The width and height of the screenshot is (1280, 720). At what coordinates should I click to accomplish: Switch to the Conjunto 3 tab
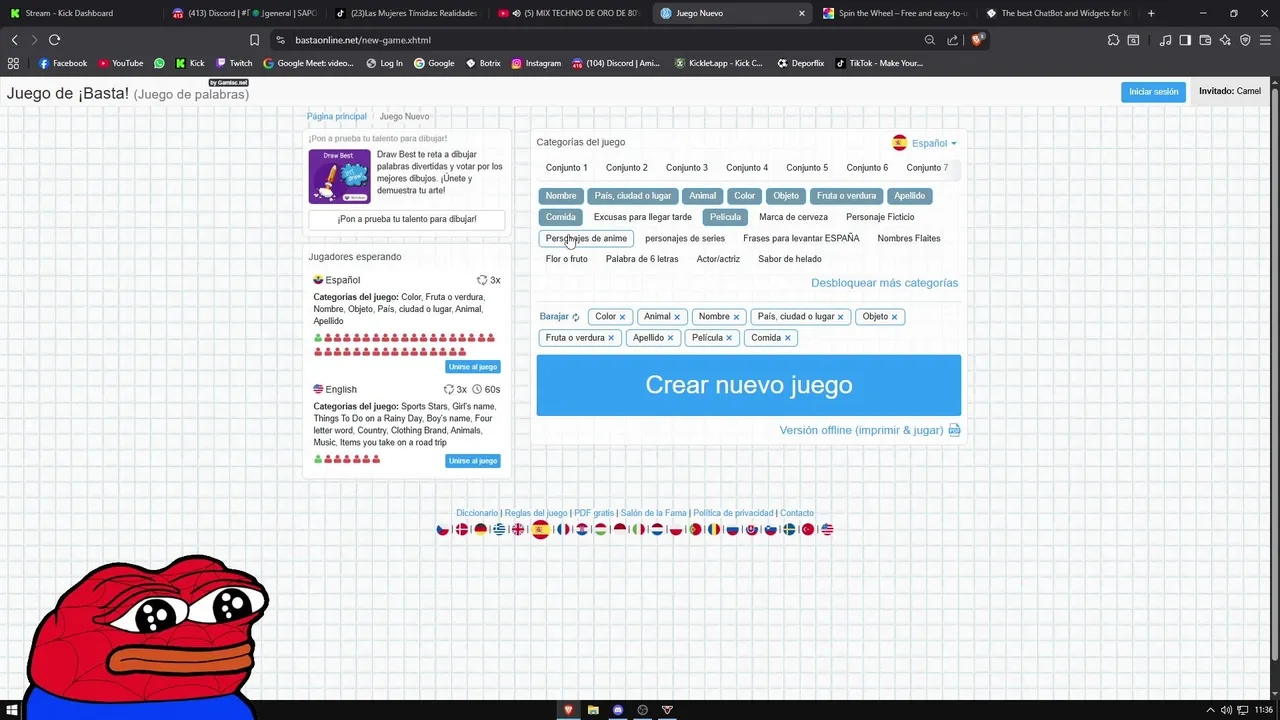pos(686,168)
